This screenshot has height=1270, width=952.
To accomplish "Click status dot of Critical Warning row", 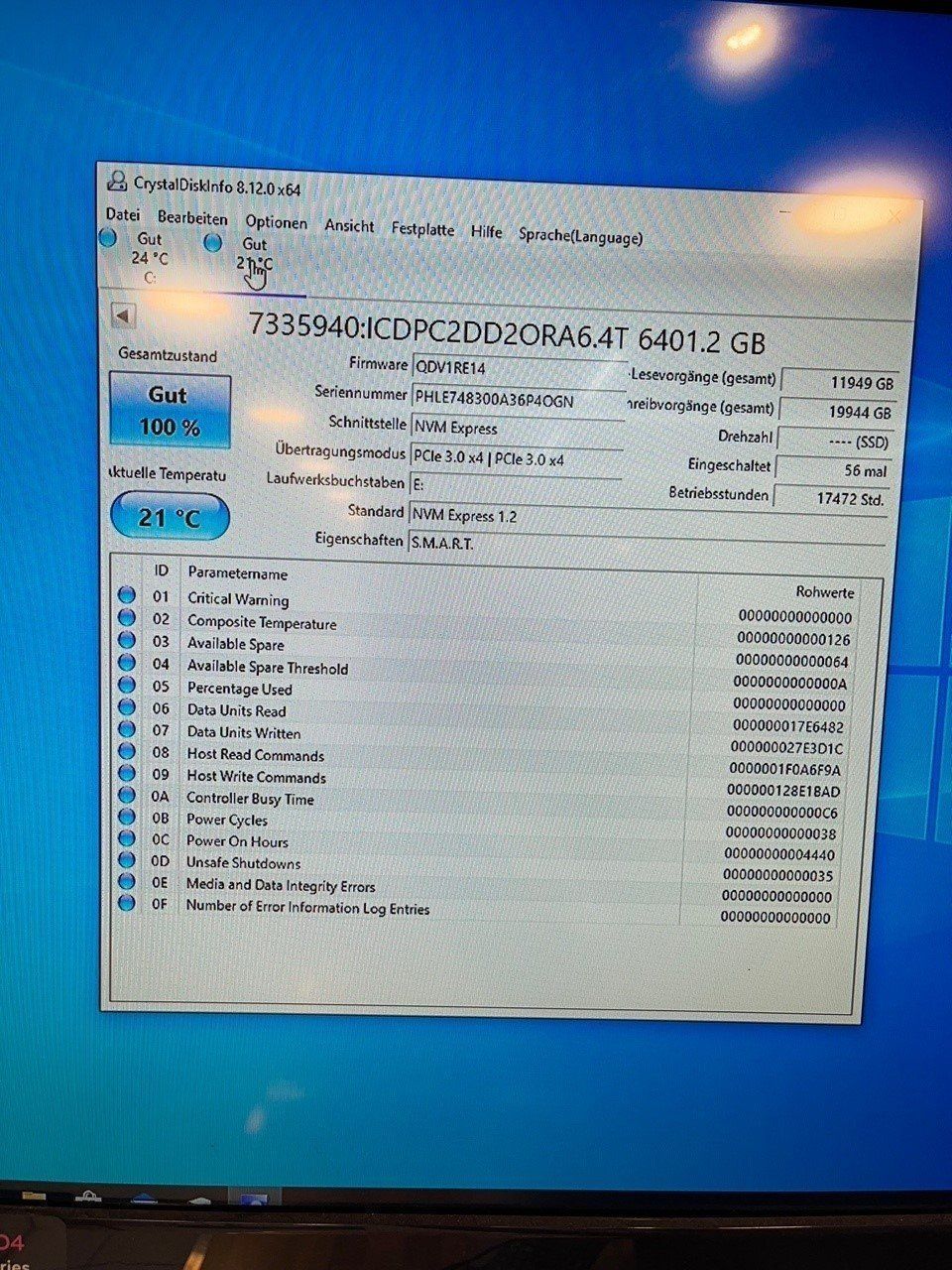I will coord(127,594).
